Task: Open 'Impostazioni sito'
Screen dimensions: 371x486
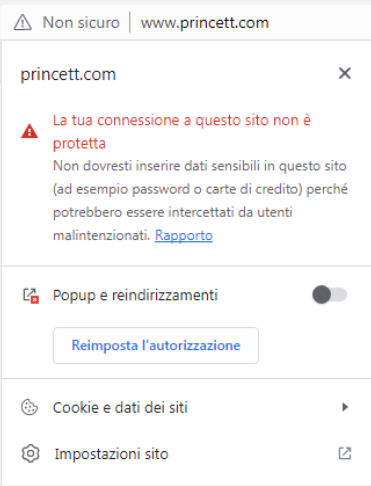Action: [x=186, y=454]
